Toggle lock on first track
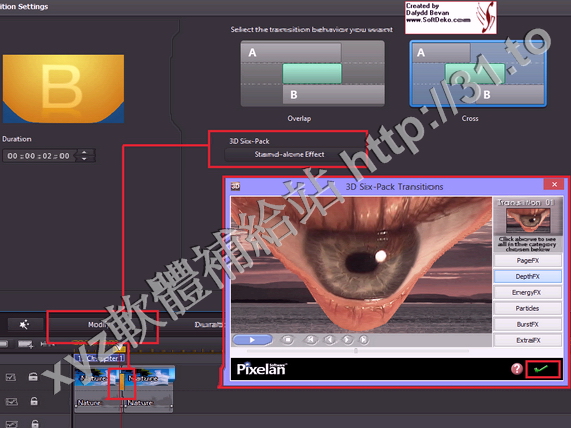The image size is (571, 428). pos(33,376)
